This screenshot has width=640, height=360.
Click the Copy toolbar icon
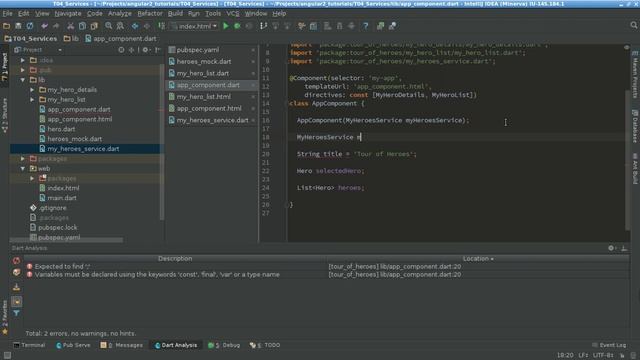pyautogui.click(x=82, y=26)
